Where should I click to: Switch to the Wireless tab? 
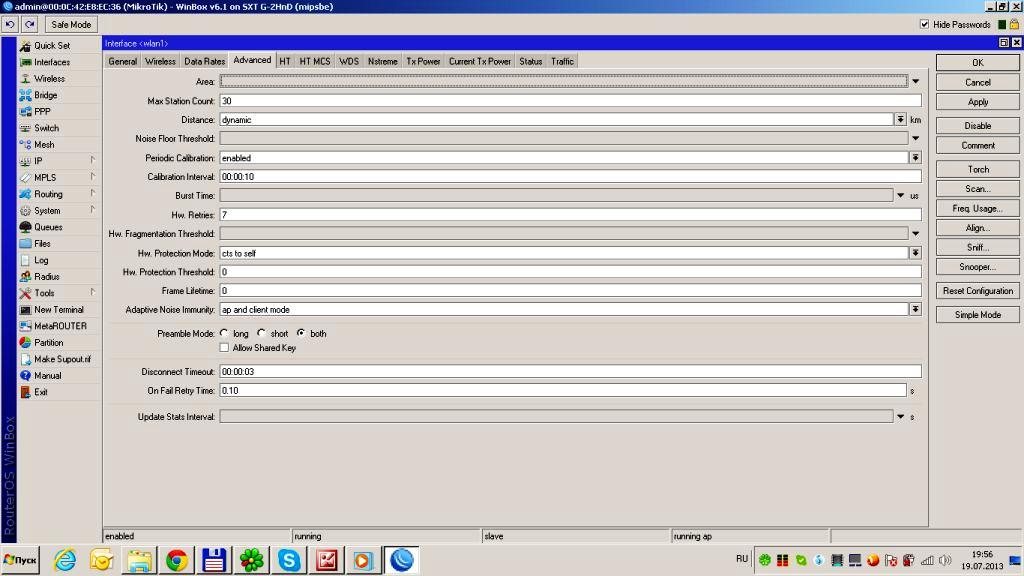(160, 61)
